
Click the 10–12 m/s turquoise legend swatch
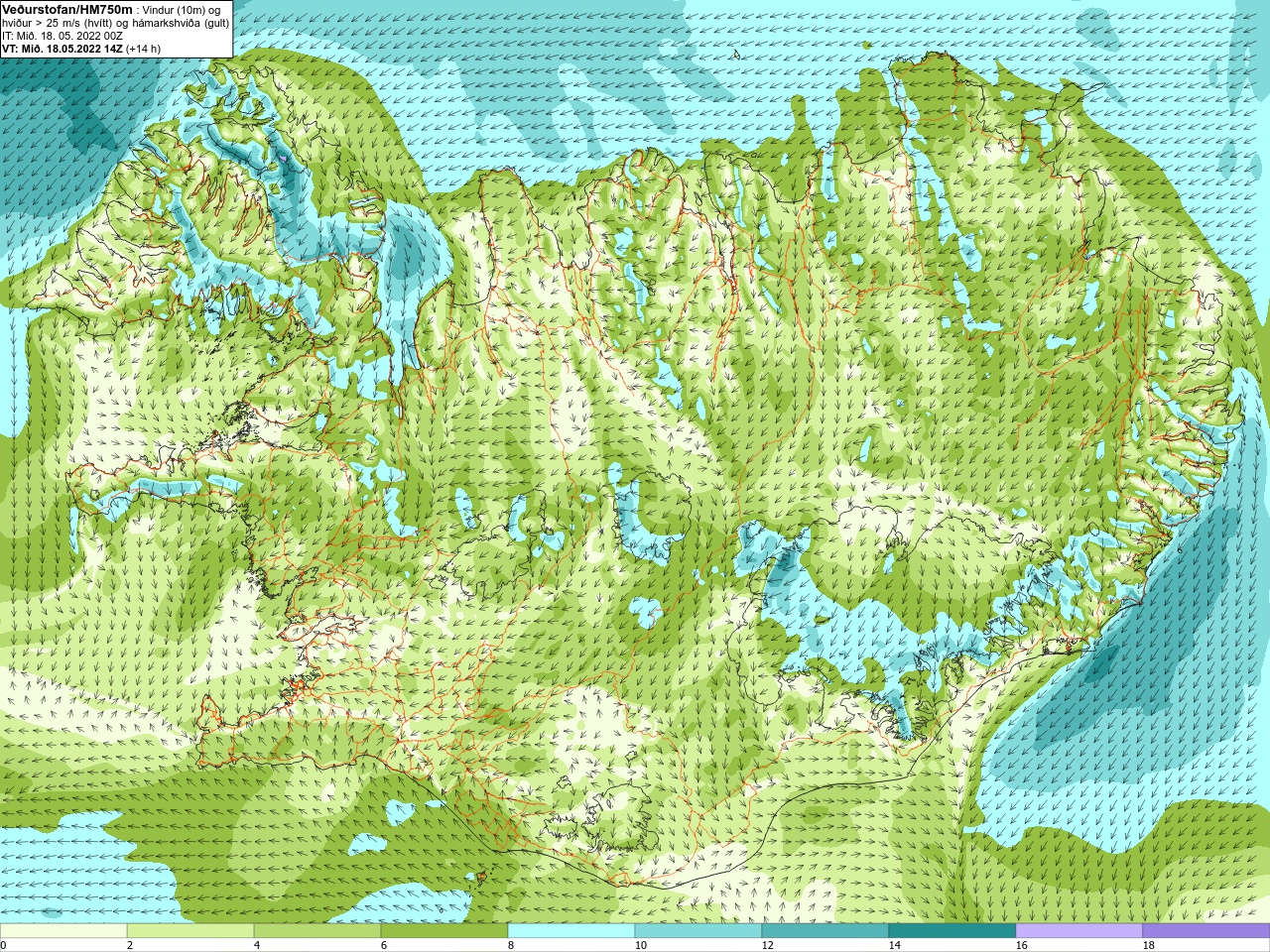(698, 931)
